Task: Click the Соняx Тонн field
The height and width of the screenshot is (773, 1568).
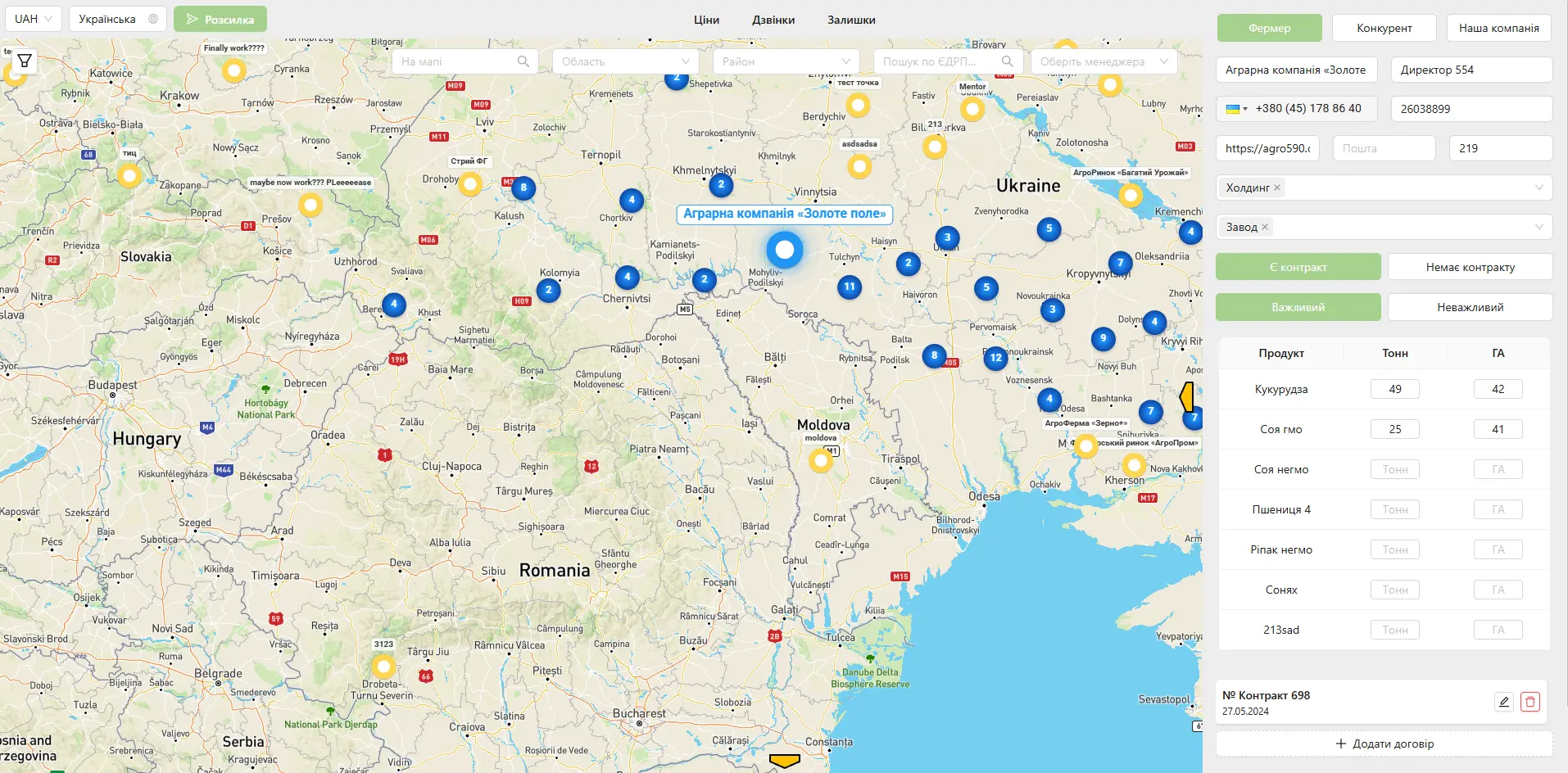Action: tap(1395, 590)
